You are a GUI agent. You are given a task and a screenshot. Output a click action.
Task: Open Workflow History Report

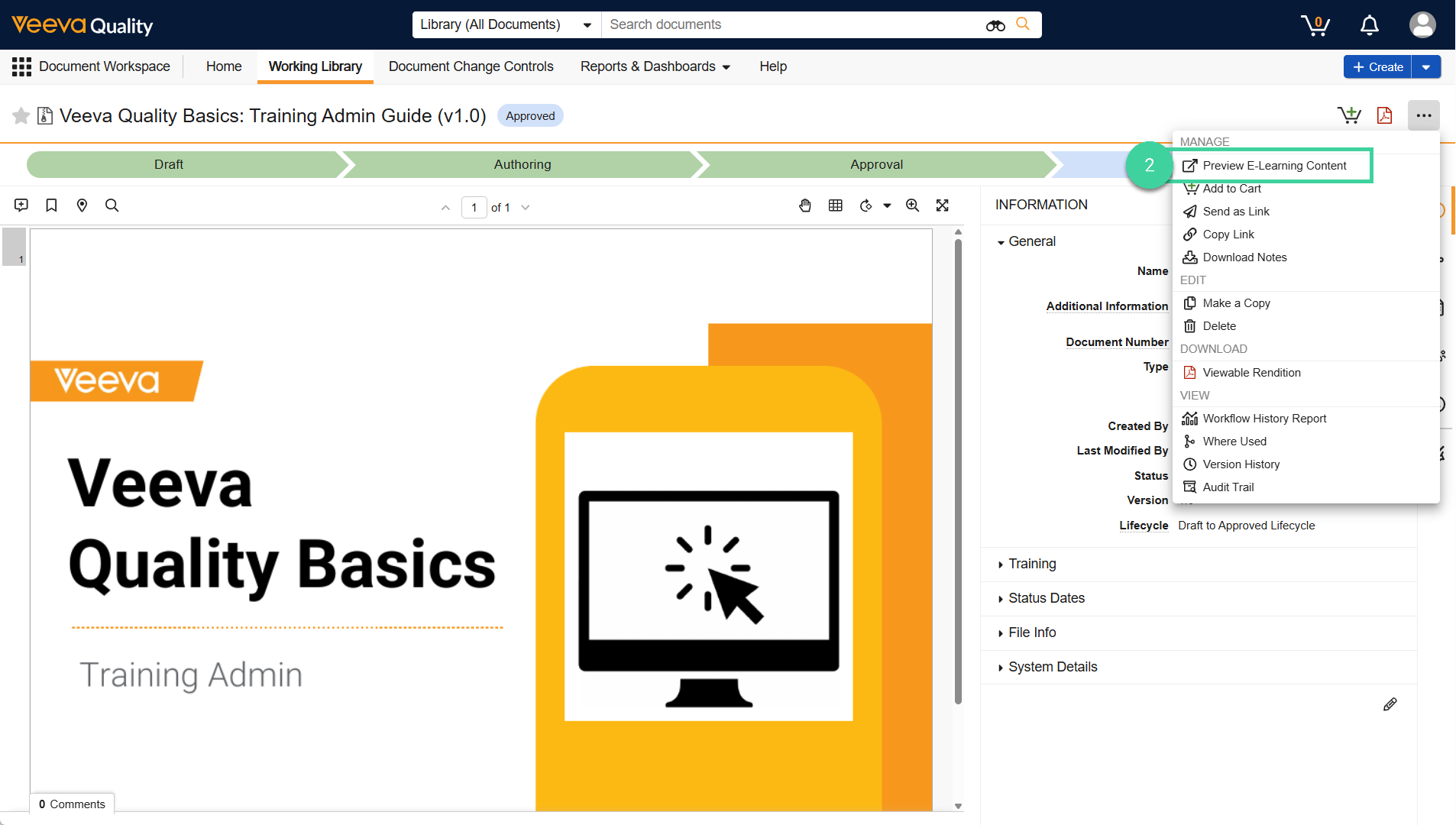[1306, 419]
